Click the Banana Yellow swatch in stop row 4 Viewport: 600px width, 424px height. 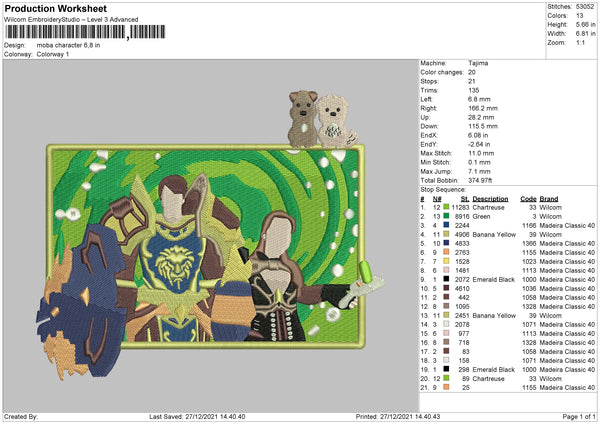[x=446, y=234]
